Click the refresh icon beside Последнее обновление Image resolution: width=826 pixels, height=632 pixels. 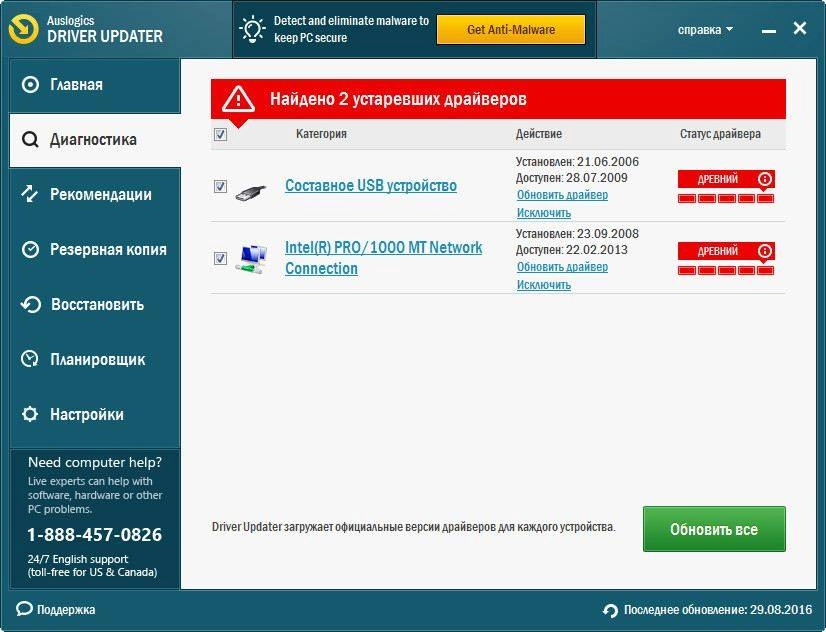(611, 610)
